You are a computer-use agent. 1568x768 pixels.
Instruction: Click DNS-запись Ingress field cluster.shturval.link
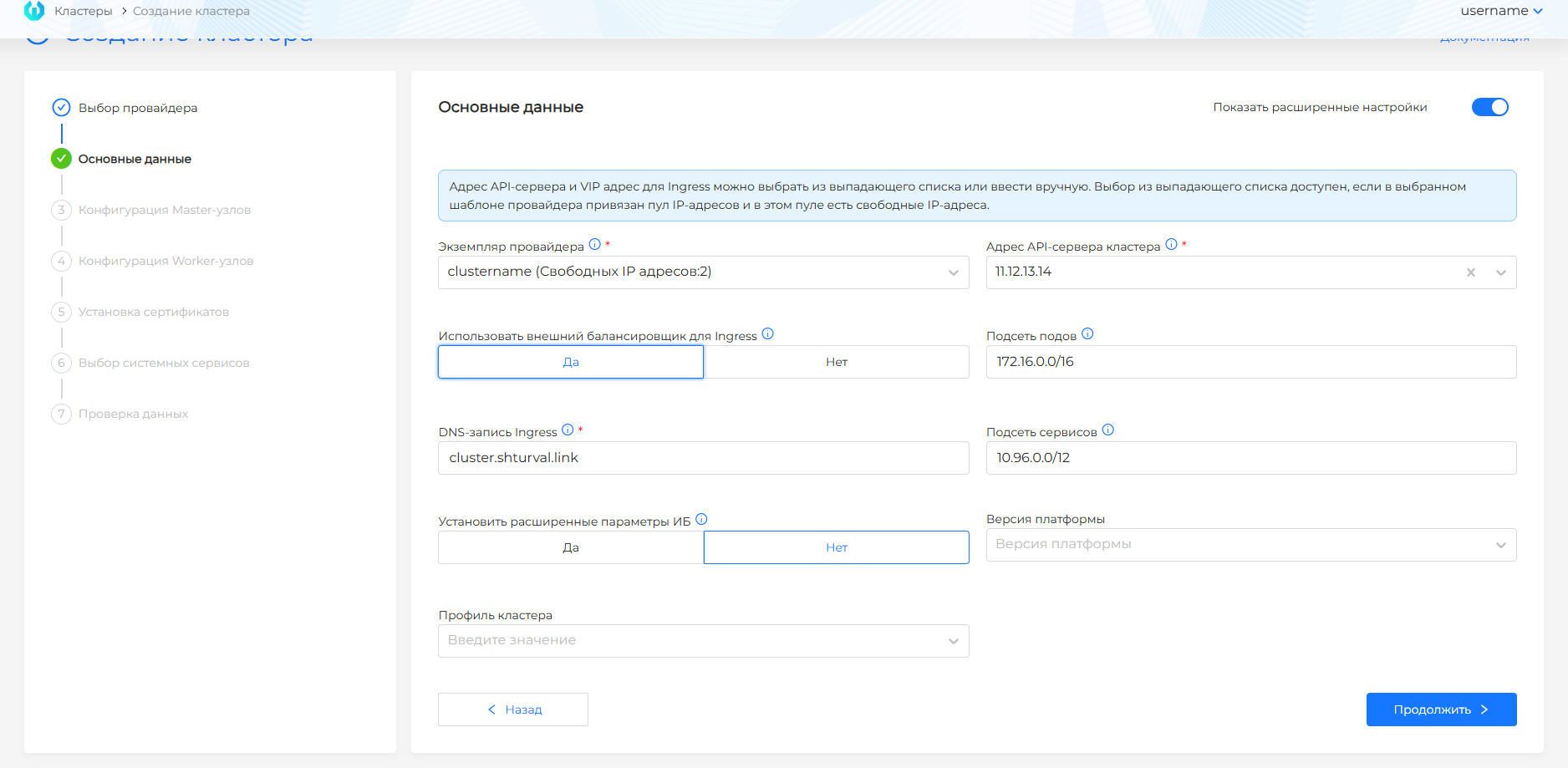pyautogui.click(x=704, y=458)
